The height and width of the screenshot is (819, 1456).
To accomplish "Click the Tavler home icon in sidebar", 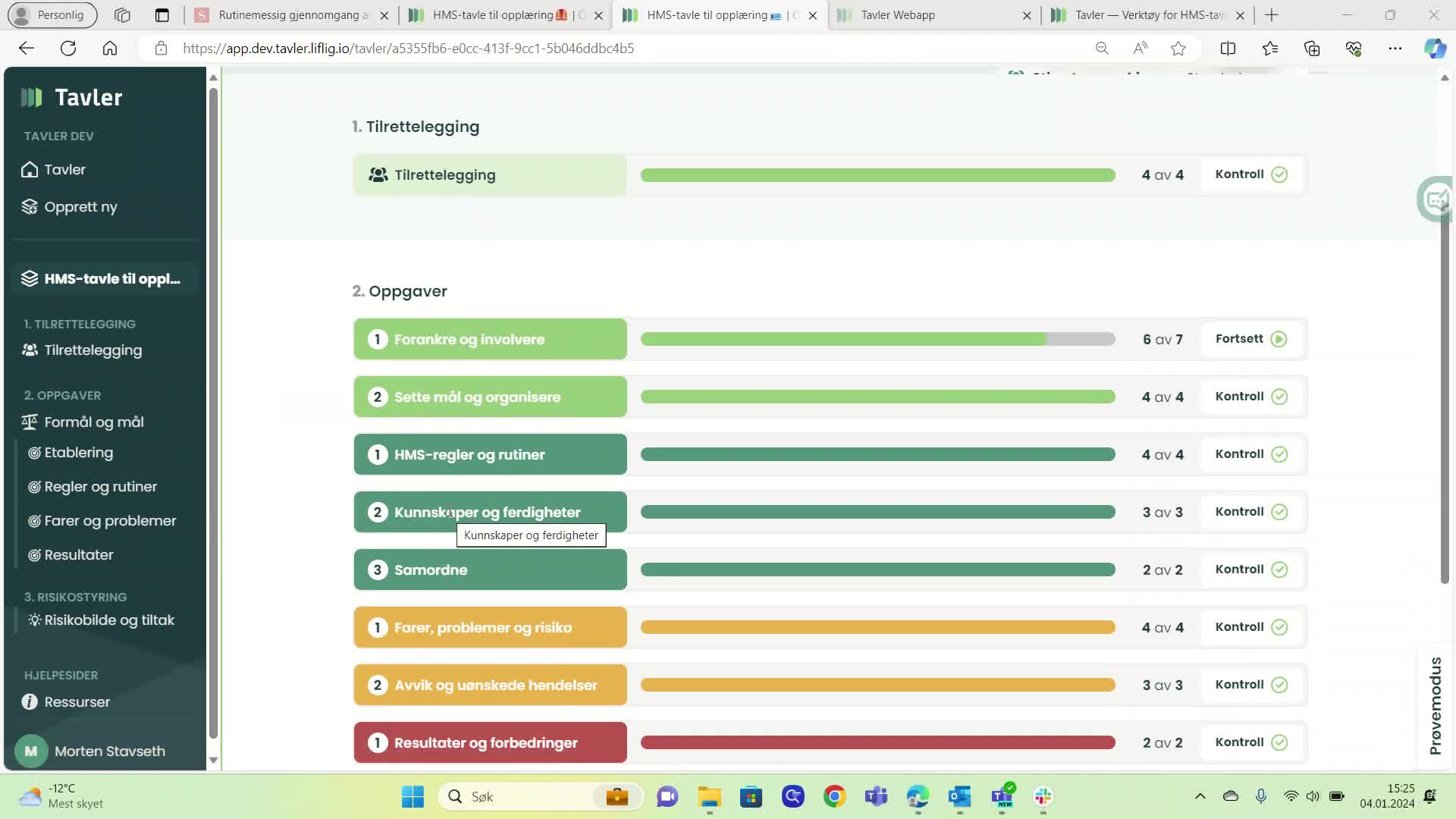I will point(30,169).
